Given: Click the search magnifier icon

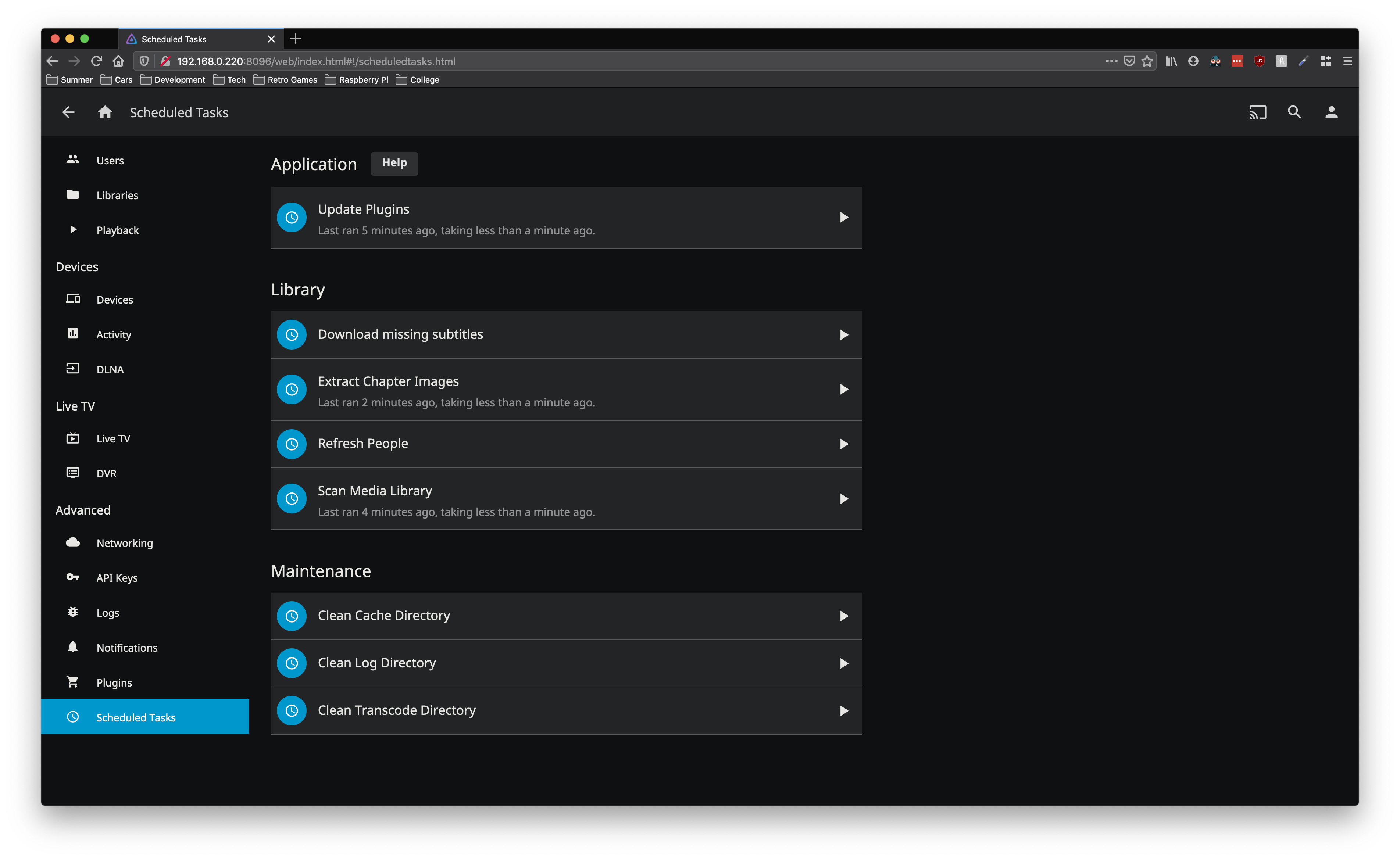Looking at the screenshot, I should [1294, 112].
